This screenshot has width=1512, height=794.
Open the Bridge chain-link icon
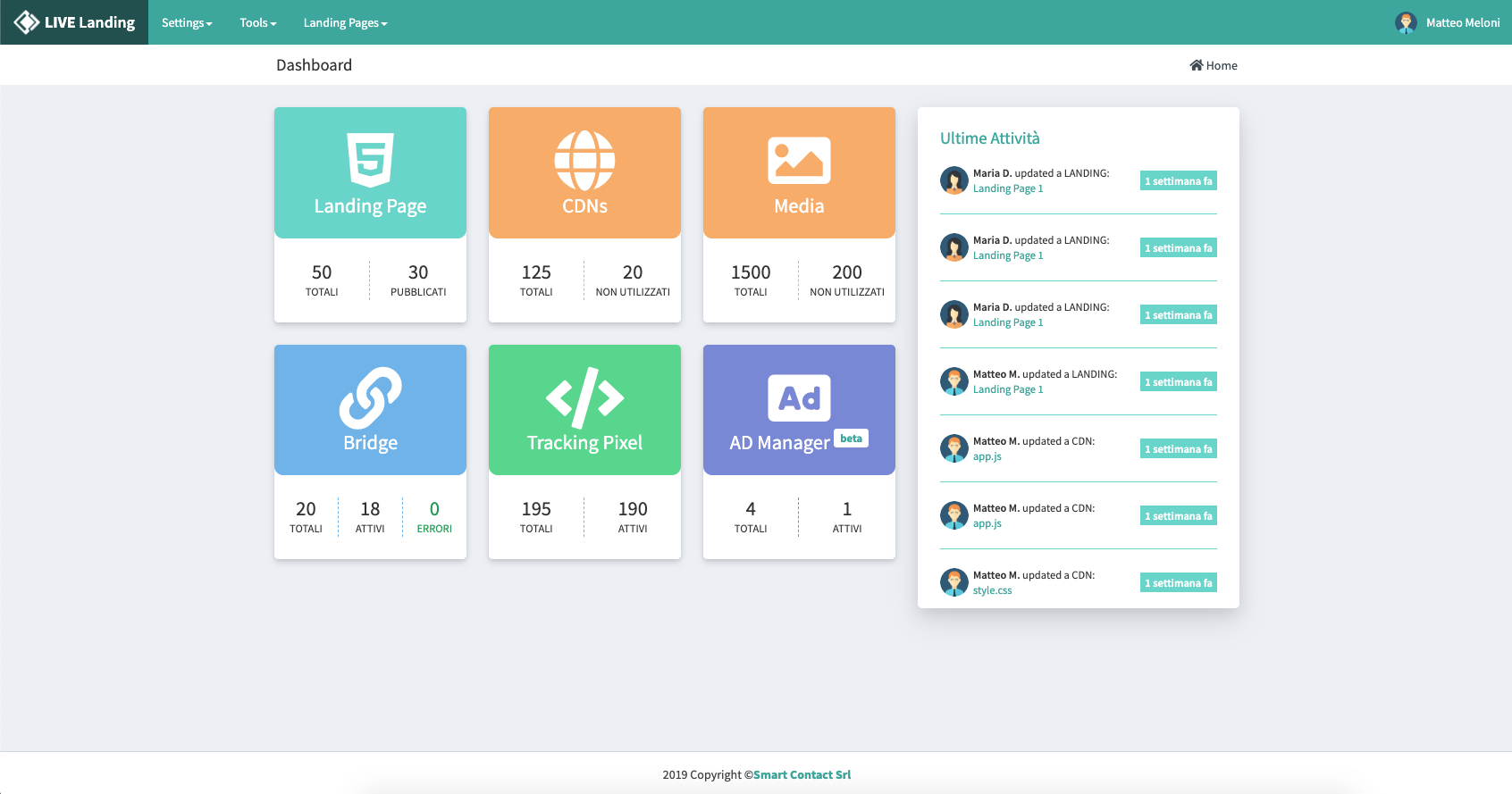pyautogui.click(x=370, y=397)
